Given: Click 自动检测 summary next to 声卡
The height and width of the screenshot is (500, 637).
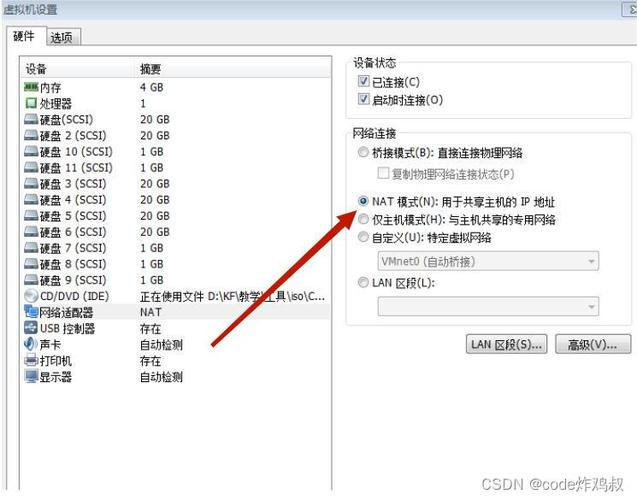Looking at the screenshot, I should tap(161, 344).
